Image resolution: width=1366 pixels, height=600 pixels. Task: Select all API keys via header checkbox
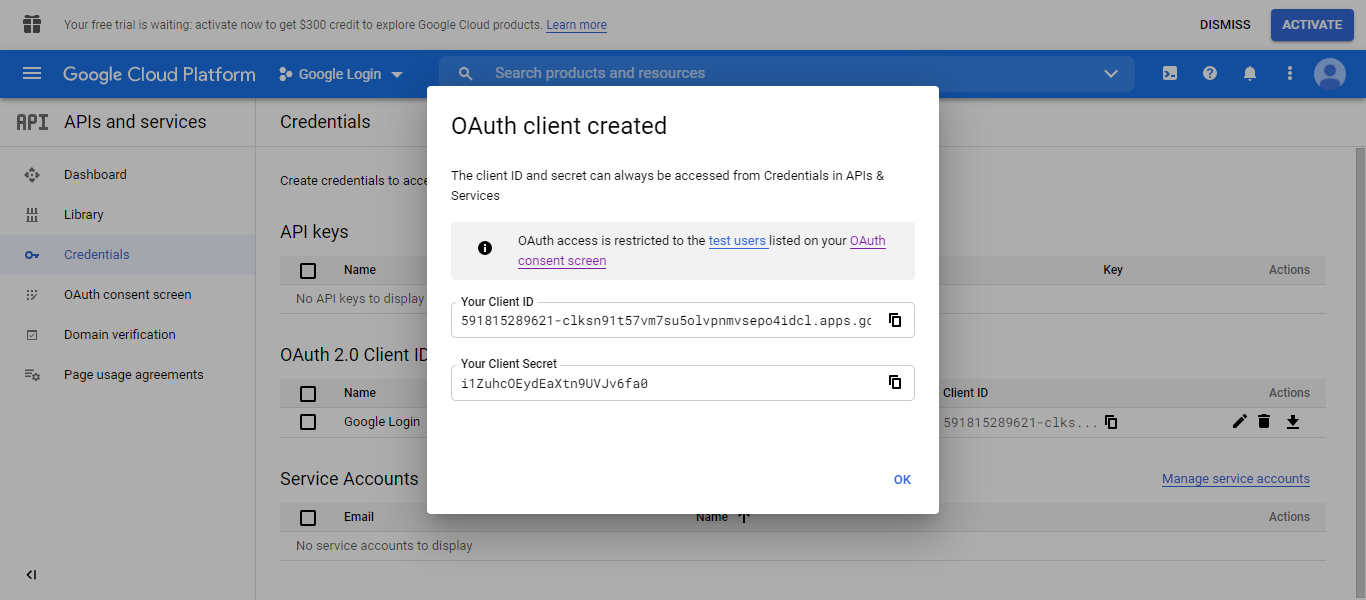coord(307,269)
